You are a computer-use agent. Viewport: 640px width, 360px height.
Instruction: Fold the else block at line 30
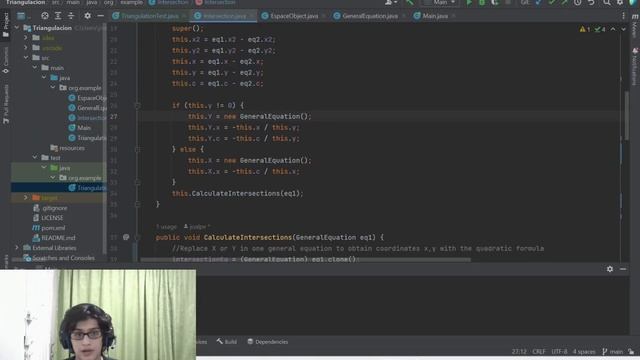[x=138, y=149]
